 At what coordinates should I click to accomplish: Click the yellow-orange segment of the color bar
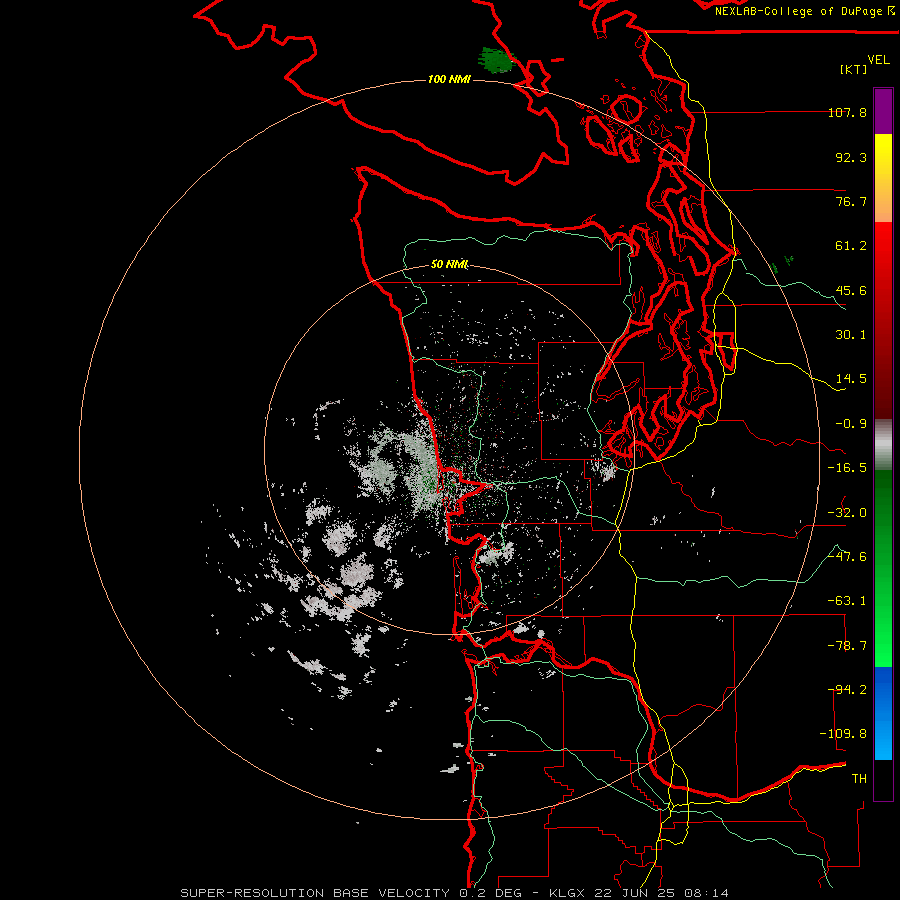point(883,178)
